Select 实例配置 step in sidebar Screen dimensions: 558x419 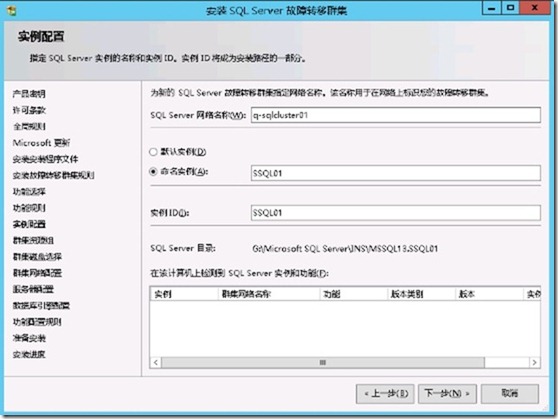29,224
